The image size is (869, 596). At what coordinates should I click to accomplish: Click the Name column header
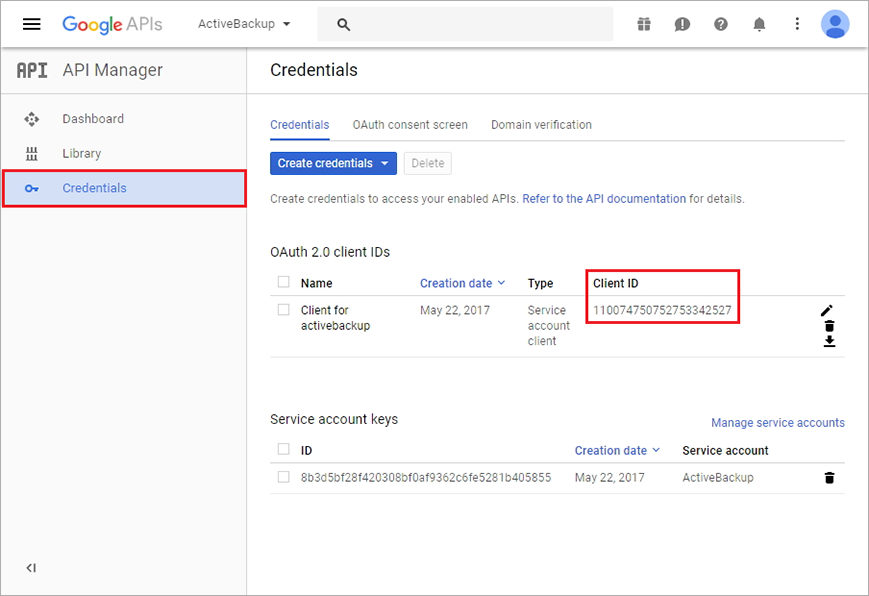click(316, 283)
